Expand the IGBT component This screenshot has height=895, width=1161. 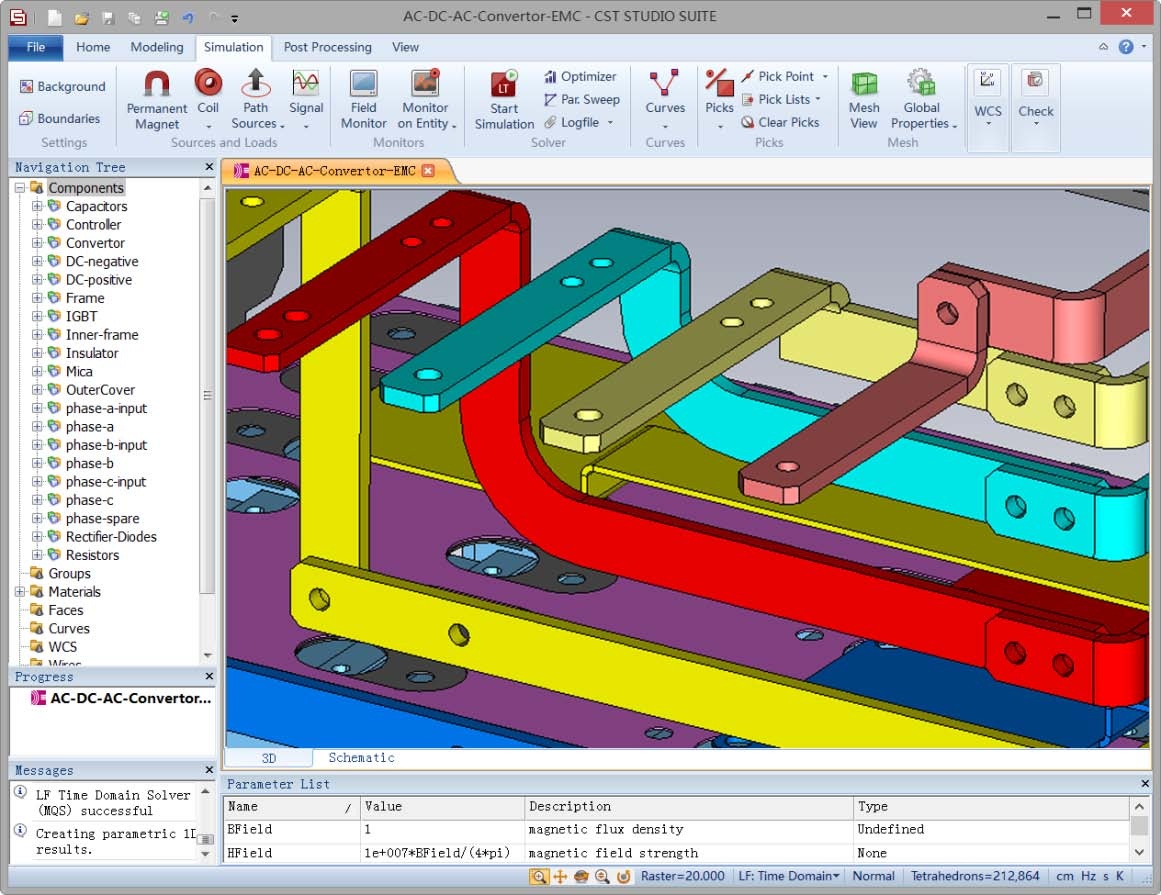(37, 316)
